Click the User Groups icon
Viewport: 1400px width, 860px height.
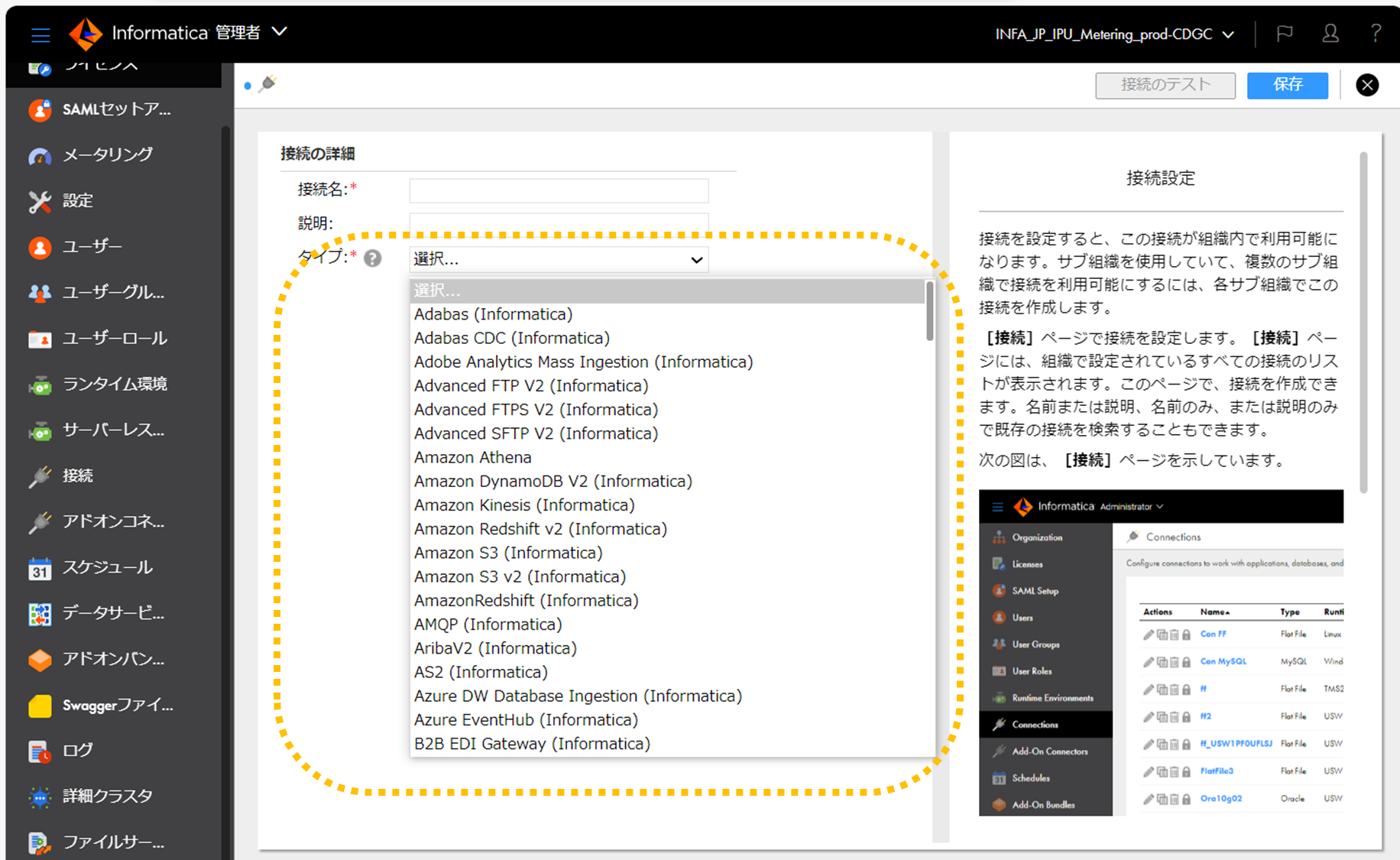(40, 293)
